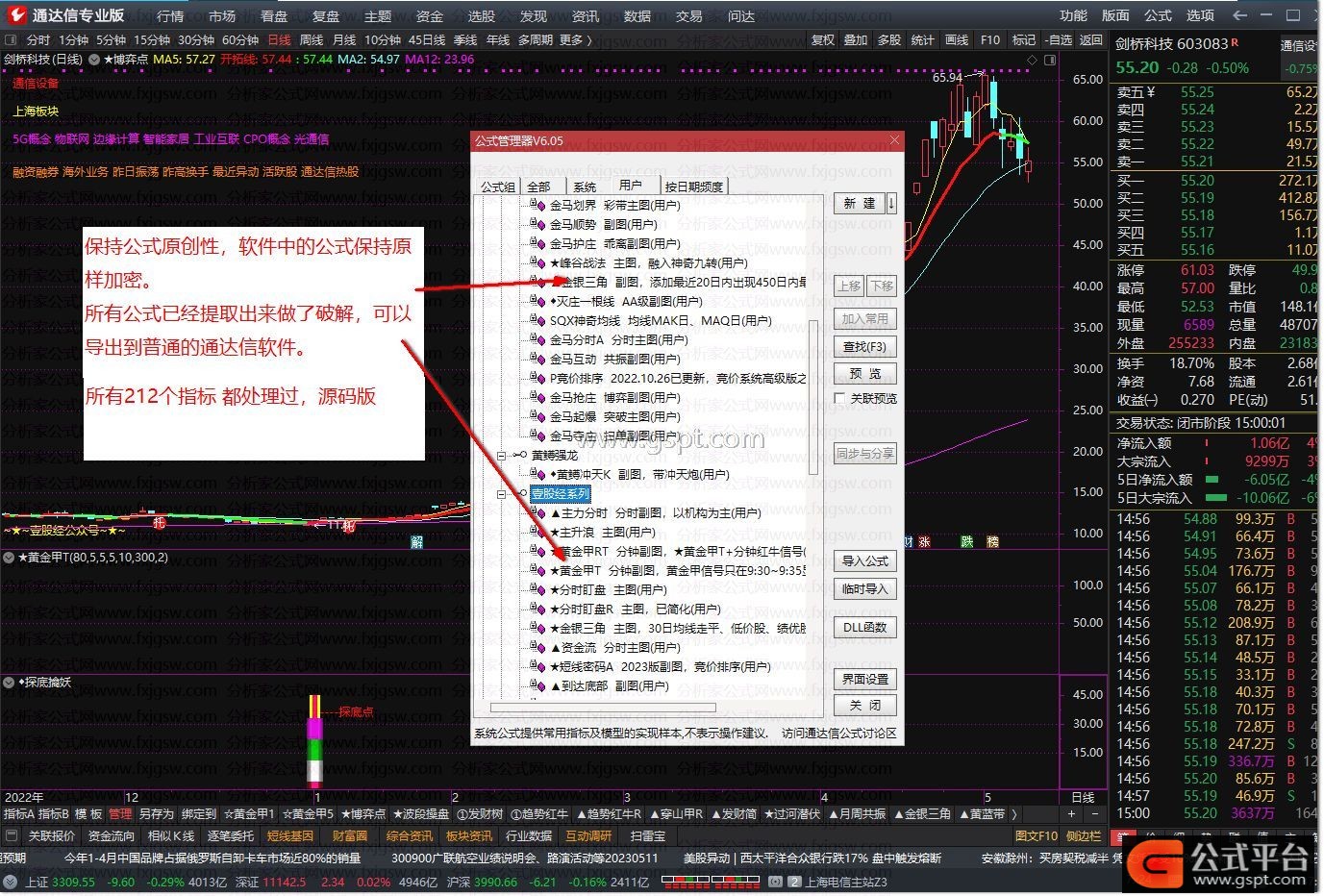Click the F10 toolbar item
The width and height of the screenshot is (1324, 896).
pyautogui.click(x=990, y=40)
